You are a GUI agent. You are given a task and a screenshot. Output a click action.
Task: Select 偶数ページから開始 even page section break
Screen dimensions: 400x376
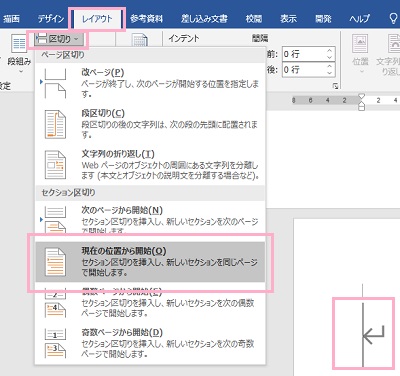coord(150,303)
